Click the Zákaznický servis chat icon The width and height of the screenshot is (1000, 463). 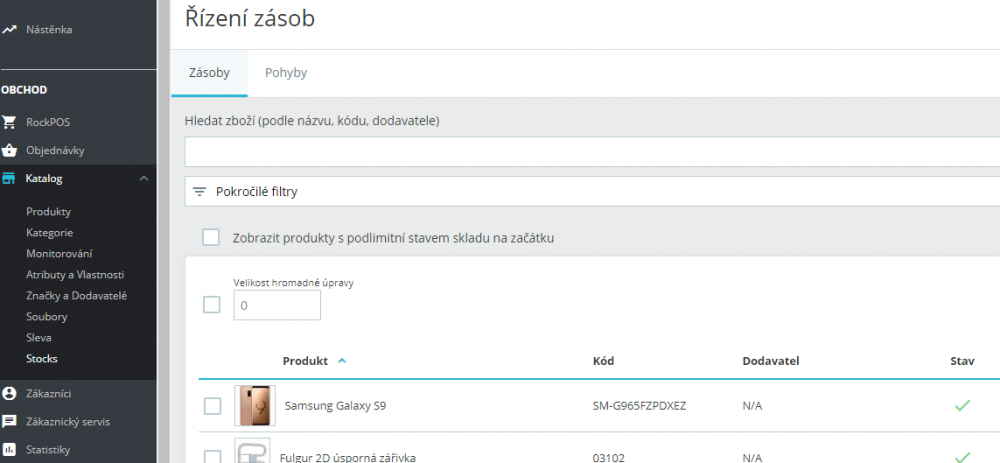(x=9, y=421)
